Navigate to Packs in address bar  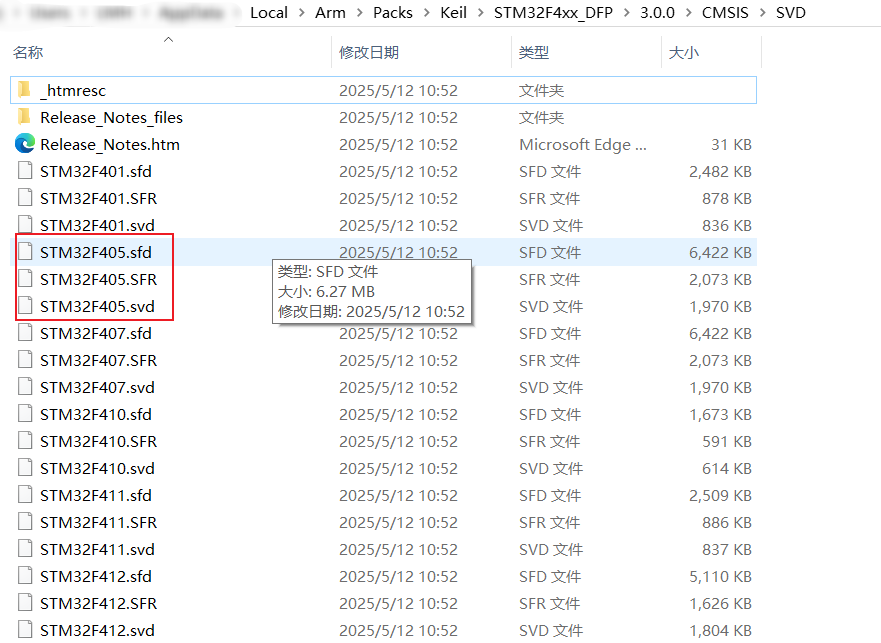tap(393, 13)
